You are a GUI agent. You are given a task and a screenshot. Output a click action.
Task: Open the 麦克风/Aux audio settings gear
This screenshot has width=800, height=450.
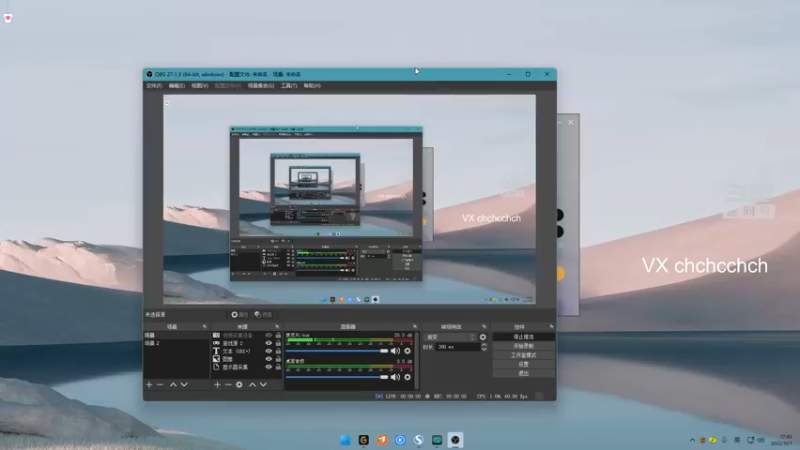click(x=407, y=351)
